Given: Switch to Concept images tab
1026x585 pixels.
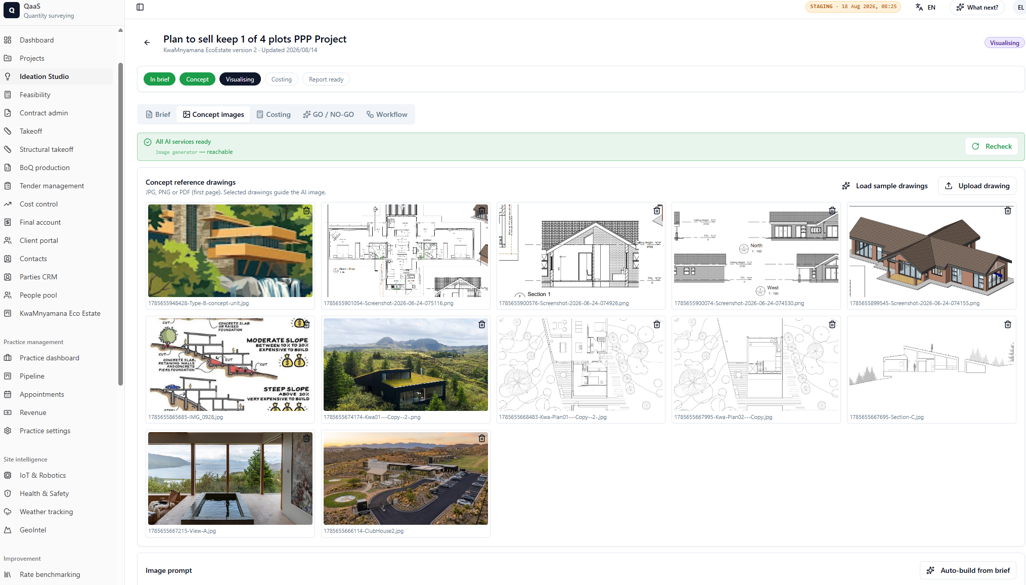Looking at the screenshot, I should coord(213,115).
